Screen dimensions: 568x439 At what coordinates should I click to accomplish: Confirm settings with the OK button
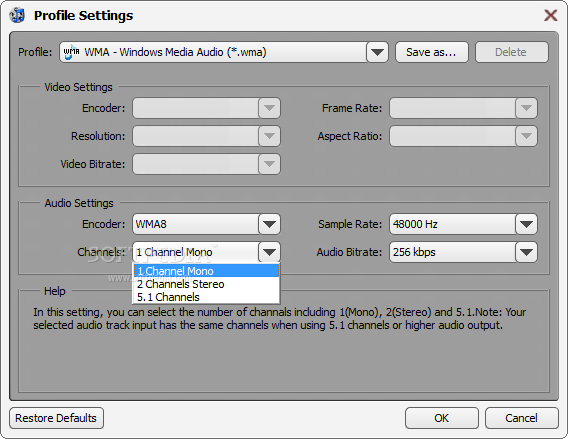click(x=442, y=418)
